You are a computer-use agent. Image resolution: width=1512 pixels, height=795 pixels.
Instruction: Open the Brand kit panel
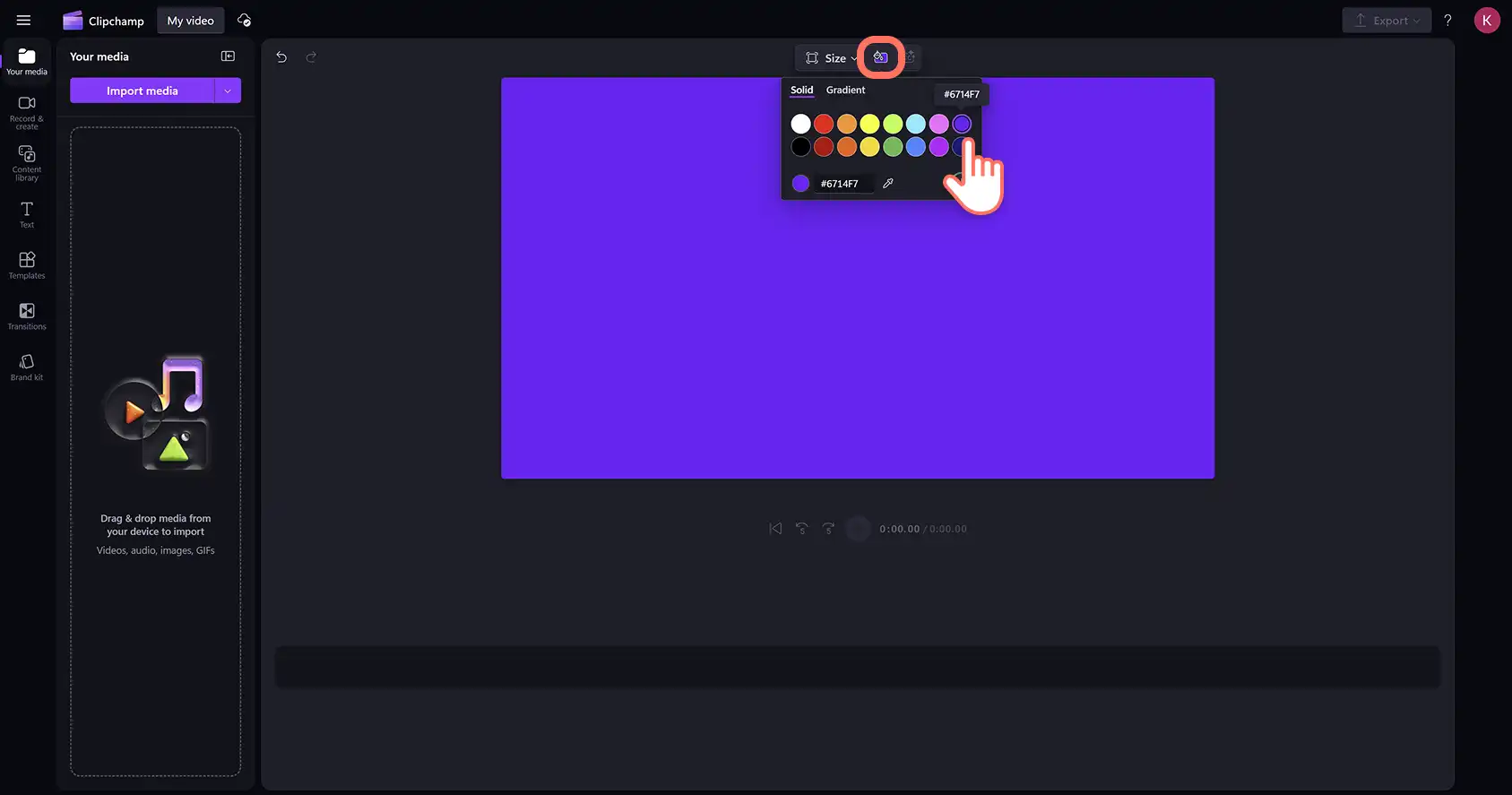(27, 367)
